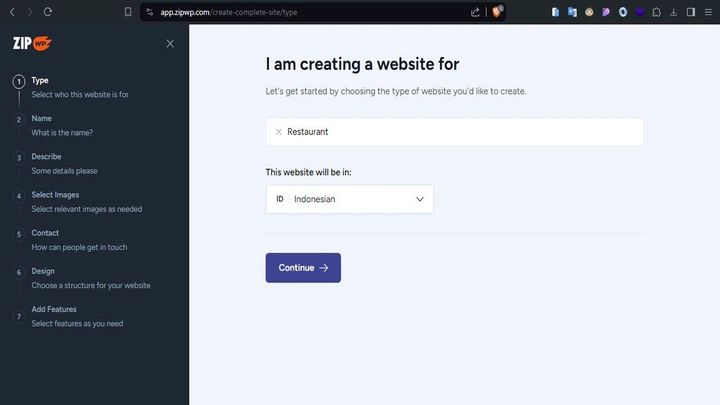Click the address bar URL app.zipwp.com
The height and width of the screenshot is (405, 720).
229,12
